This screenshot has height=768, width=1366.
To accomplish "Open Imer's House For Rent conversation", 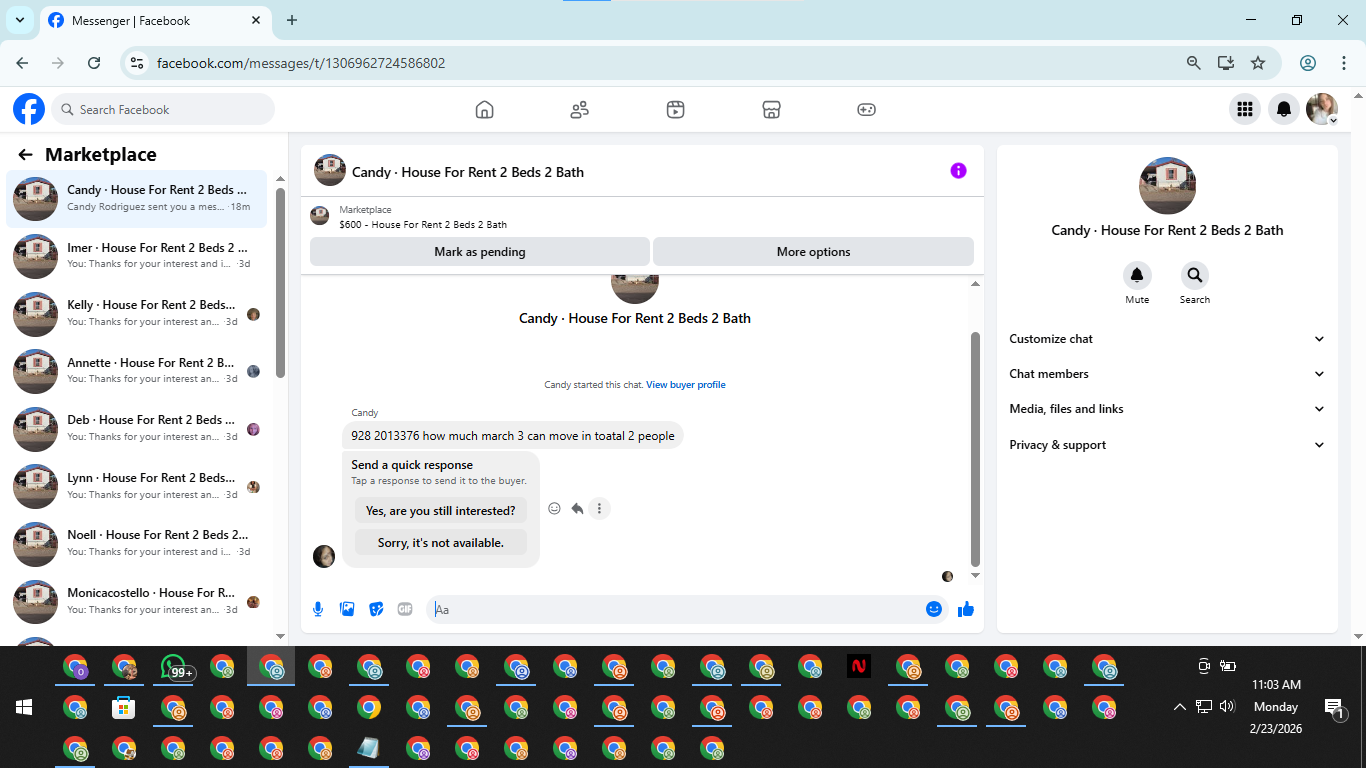I will click(137, 256).
